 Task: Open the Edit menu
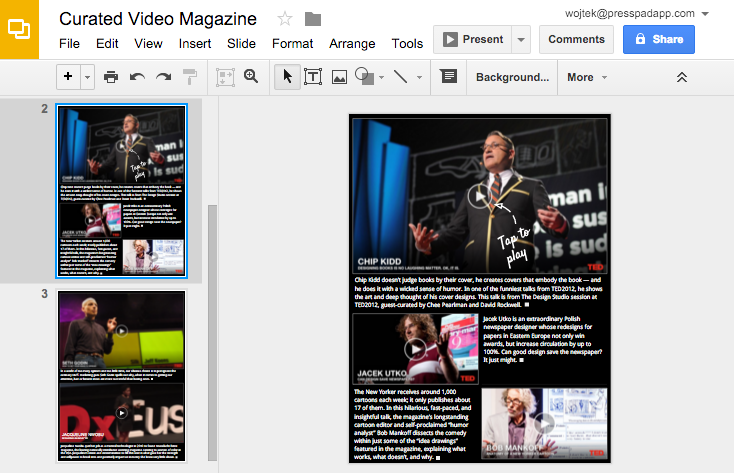[x=107, y=44]
